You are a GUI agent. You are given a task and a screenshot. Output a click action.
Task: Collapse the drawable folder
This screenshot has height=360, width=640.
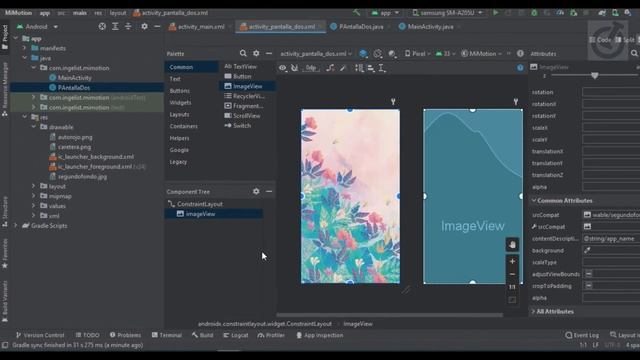[34, 127]
